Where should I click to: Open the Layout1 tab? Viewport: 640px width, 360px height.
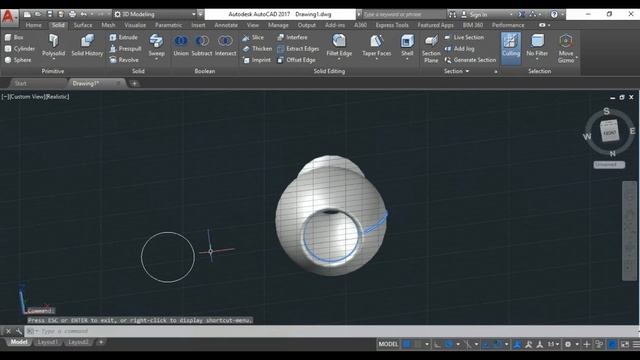coord(47,342)
